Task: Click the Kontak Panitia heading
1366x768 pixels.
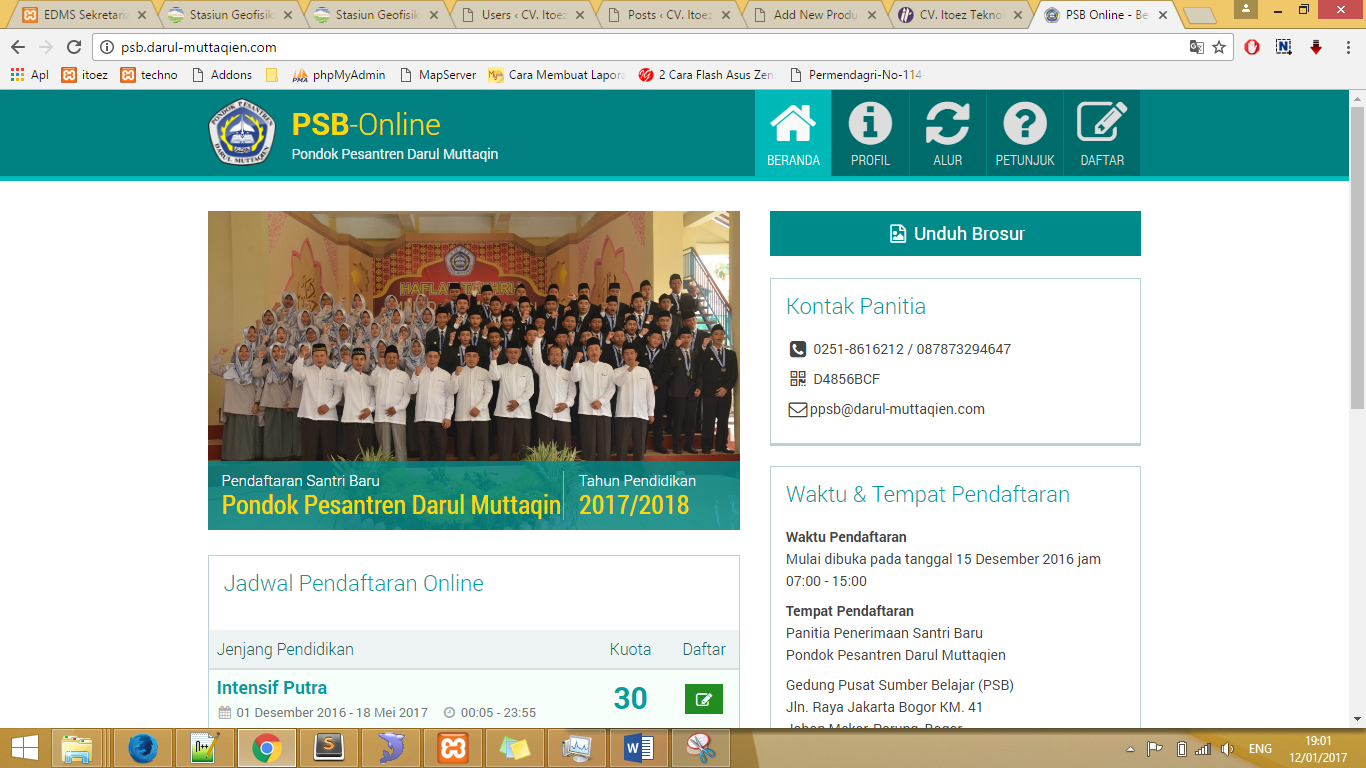Action: (856, 306)
